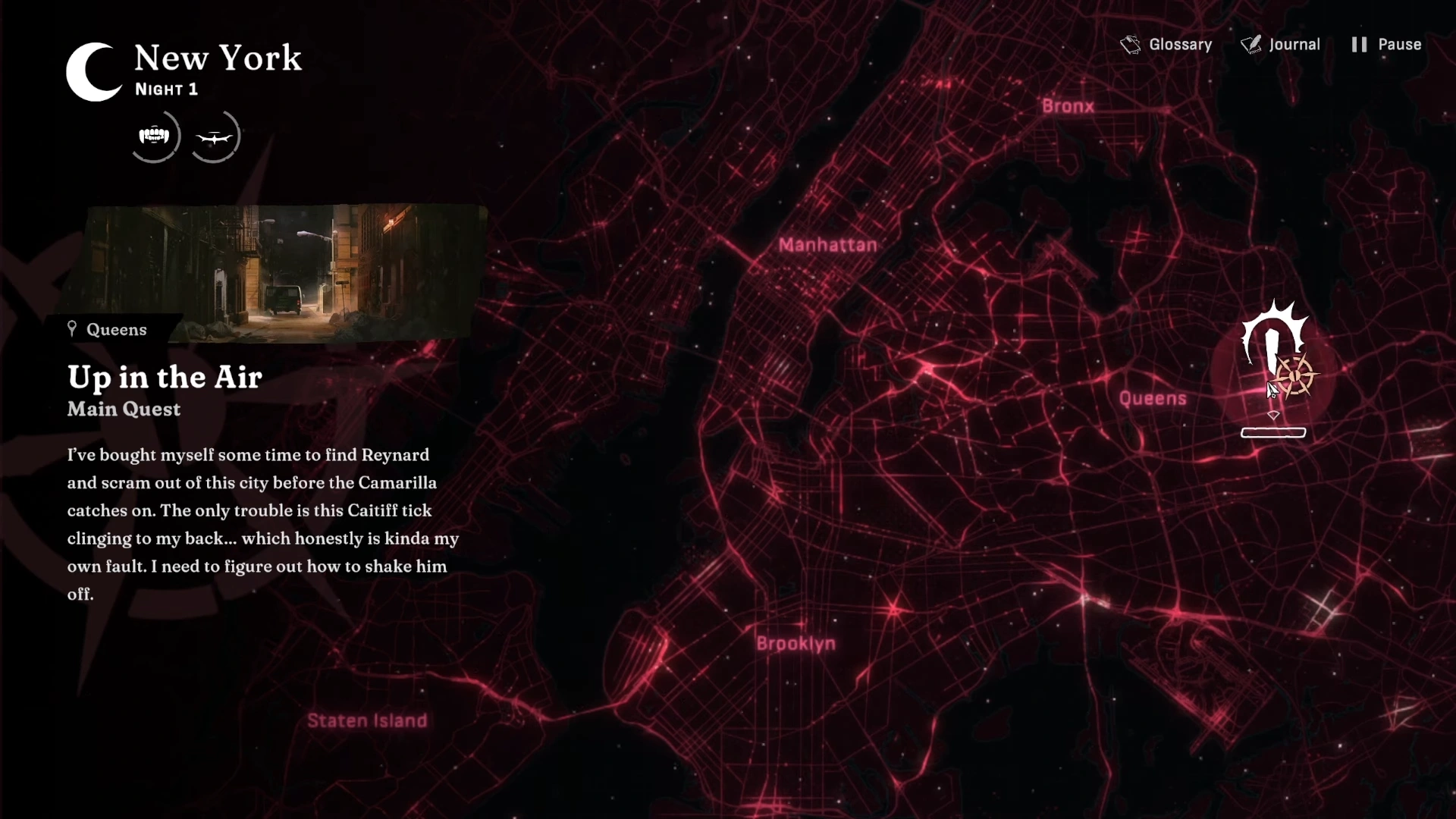Open the Journal
Image resolution: width=1456 pixels, height=819 pixels.
pyautogui.click(x=1280, y=45)
